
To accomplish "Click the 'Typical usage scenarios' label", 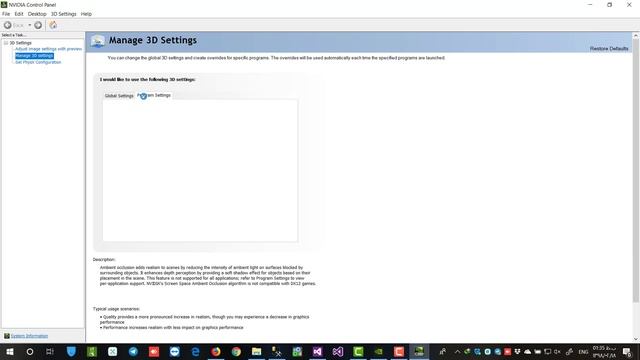I will pos(116,309).
